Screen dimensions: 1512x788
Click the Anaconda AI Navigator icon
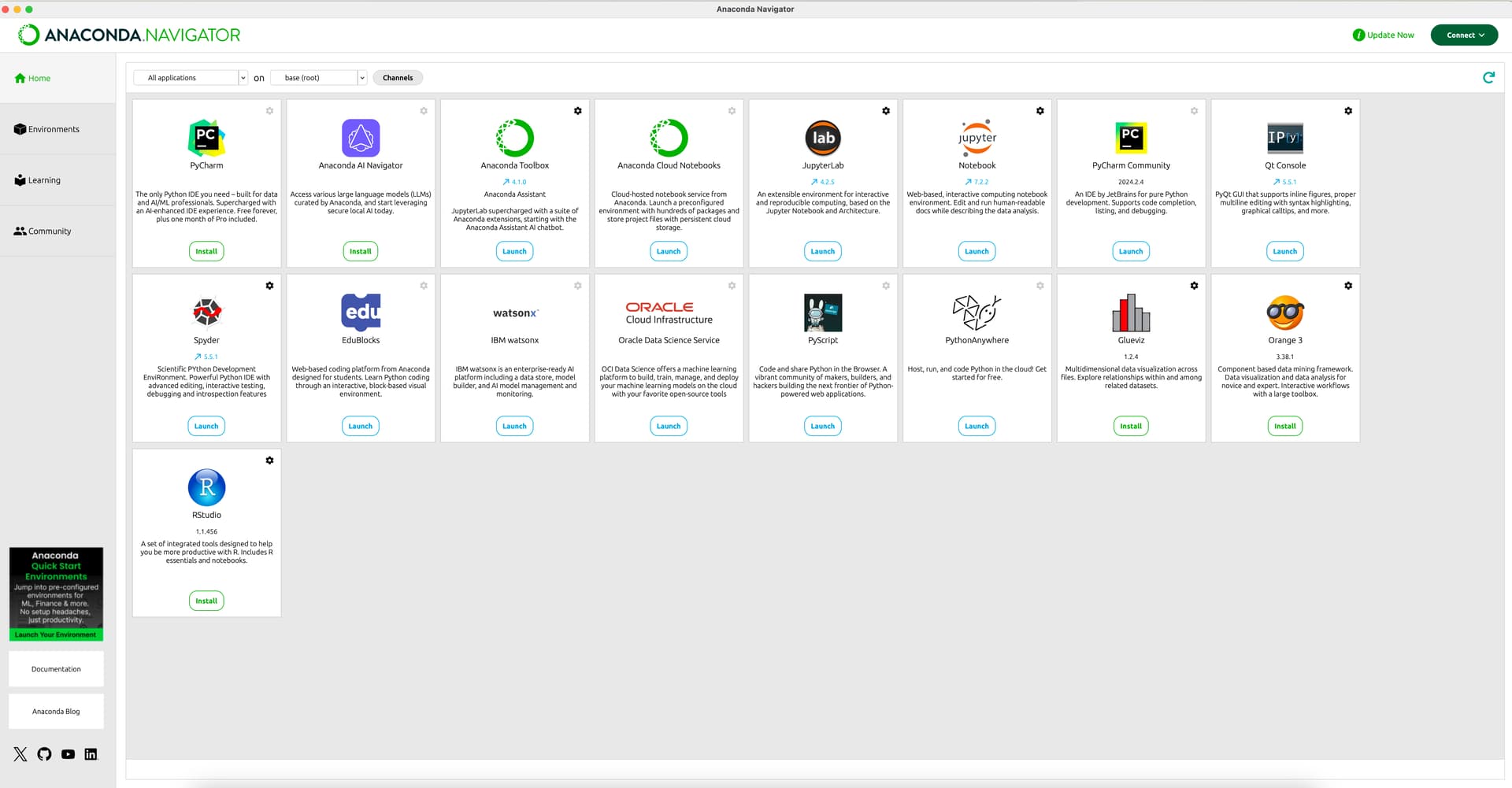(x=361, y=138)
